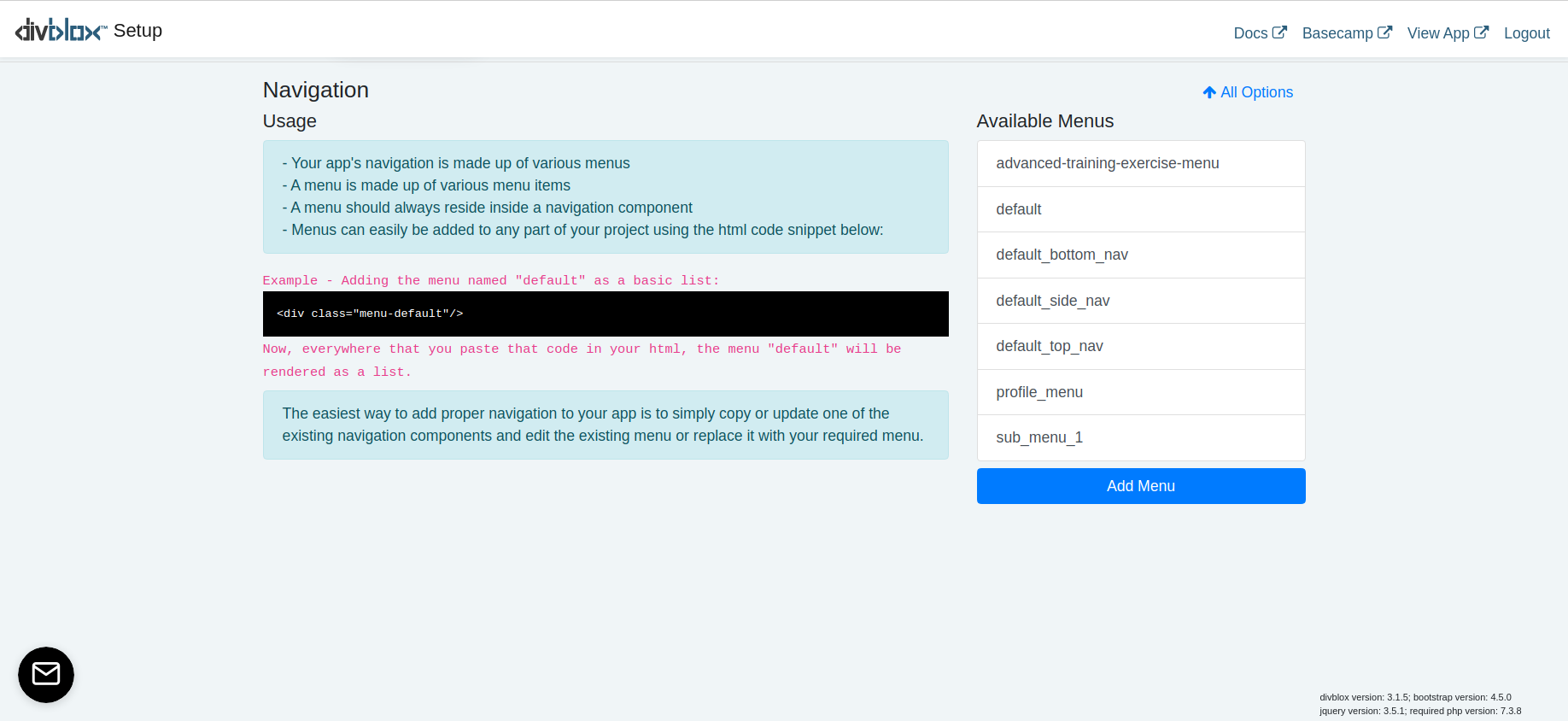1568x721 pixels.
Task: Click the external link icon beside Docs
Action: click(x=1279, y=32)
